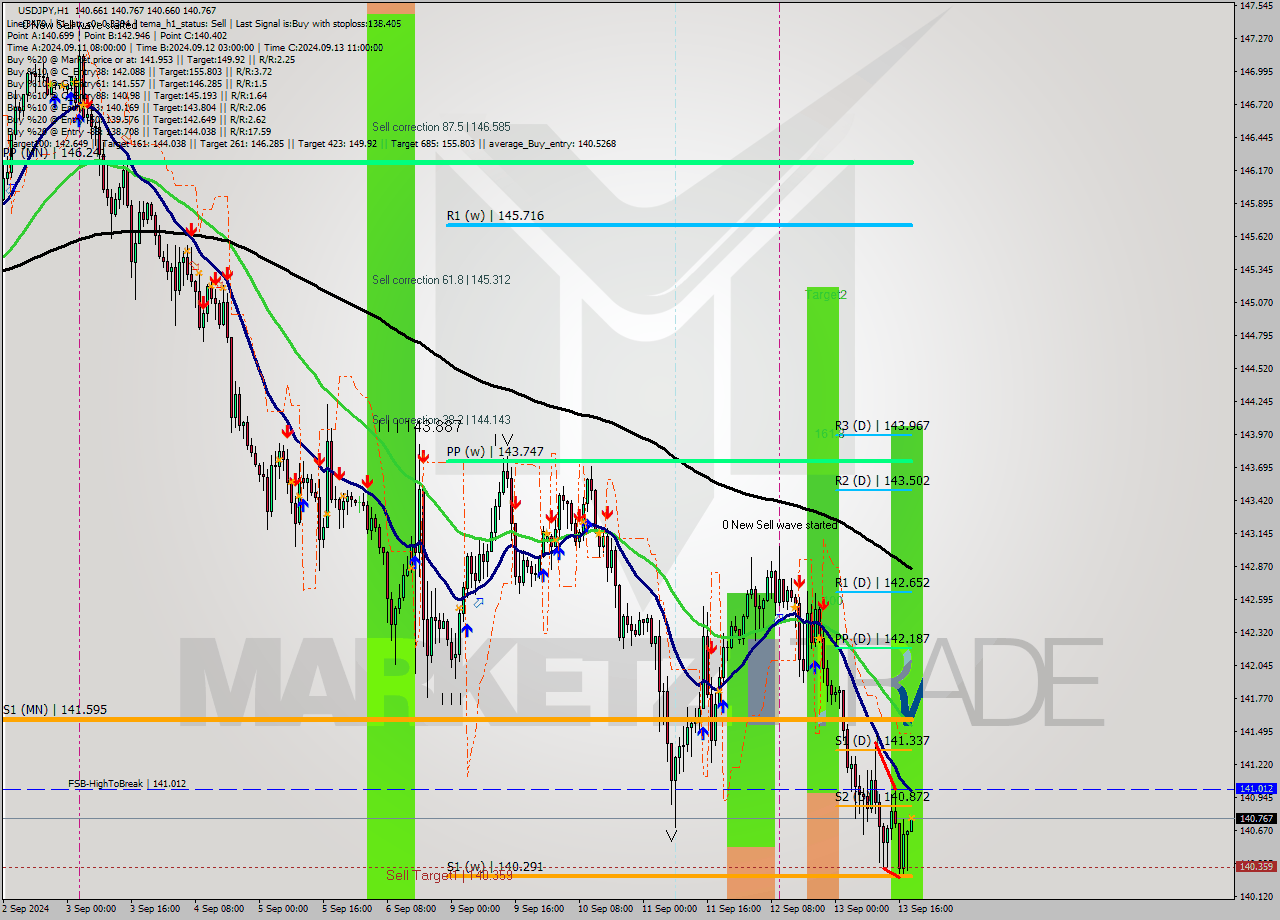Viewport: 1280px width, 920px height.
Task: Click the '4 Sep 08:00' time axis label
Action: (x=218, y=909)
